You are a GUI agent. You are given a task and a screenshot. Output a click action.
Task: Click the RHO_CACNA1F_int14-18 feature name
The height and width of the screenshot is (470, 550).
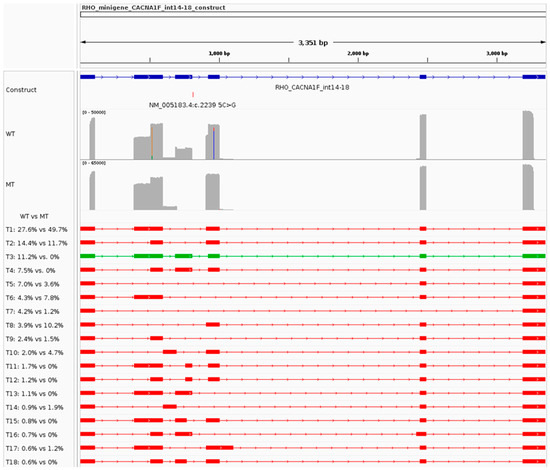tap(312, 87)
